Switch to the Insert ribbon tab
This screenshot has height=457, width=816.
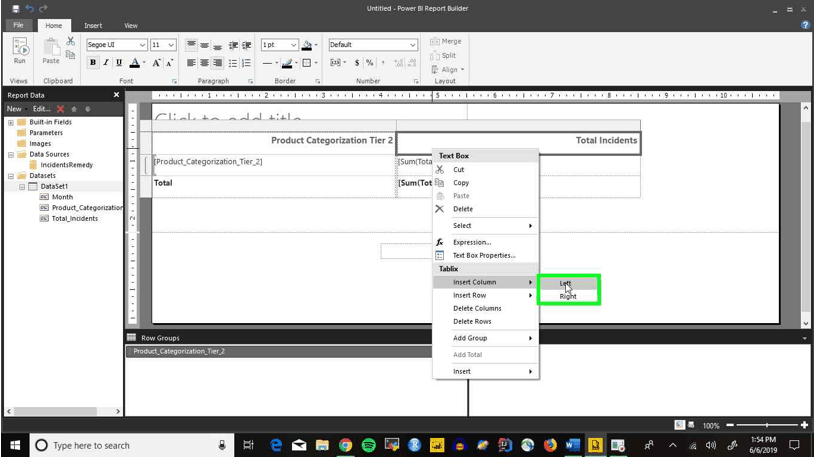coord(93,26)
